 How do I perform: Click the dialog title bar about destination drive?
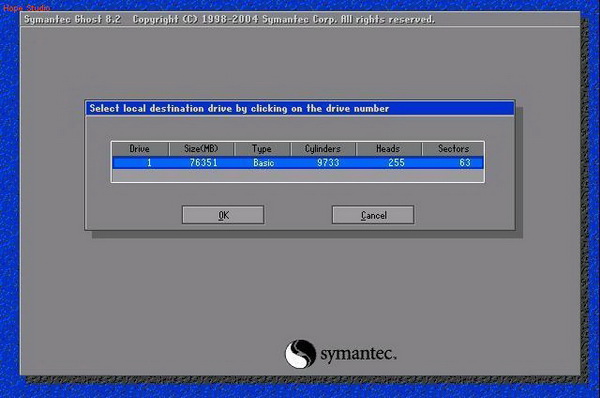[x=300, y=108]
